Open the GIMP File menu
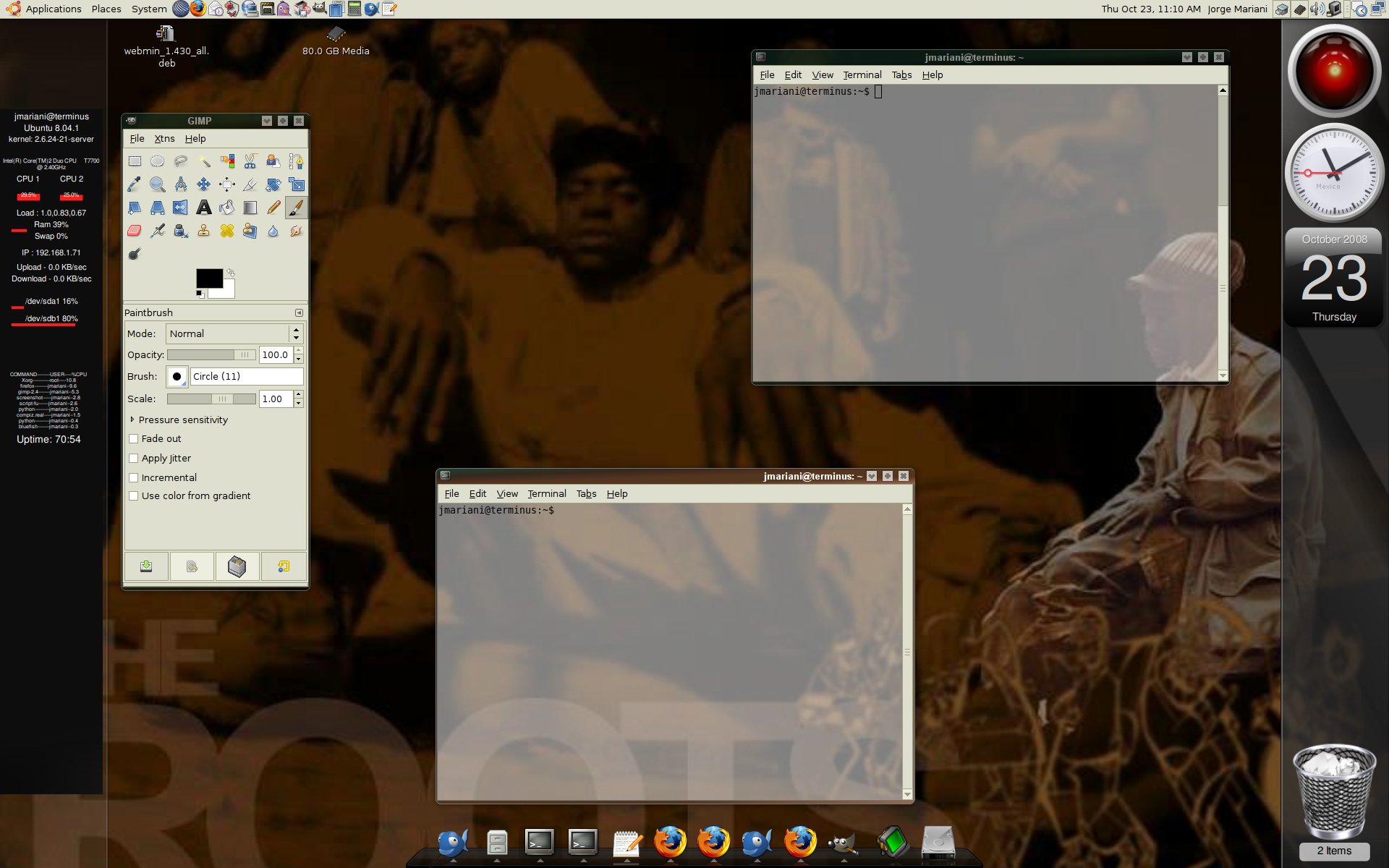This screenshot has width=1389, height=868. pyautogui.click(x=137, y=138)
